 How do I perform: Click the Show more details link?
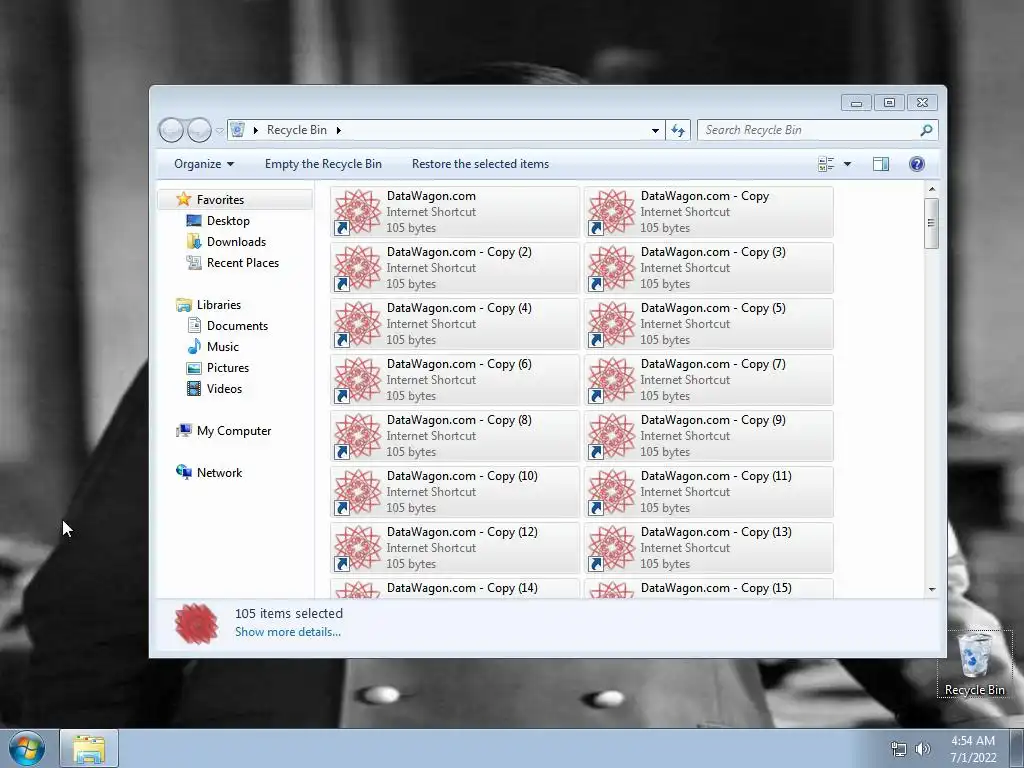(x=288, y=632)
